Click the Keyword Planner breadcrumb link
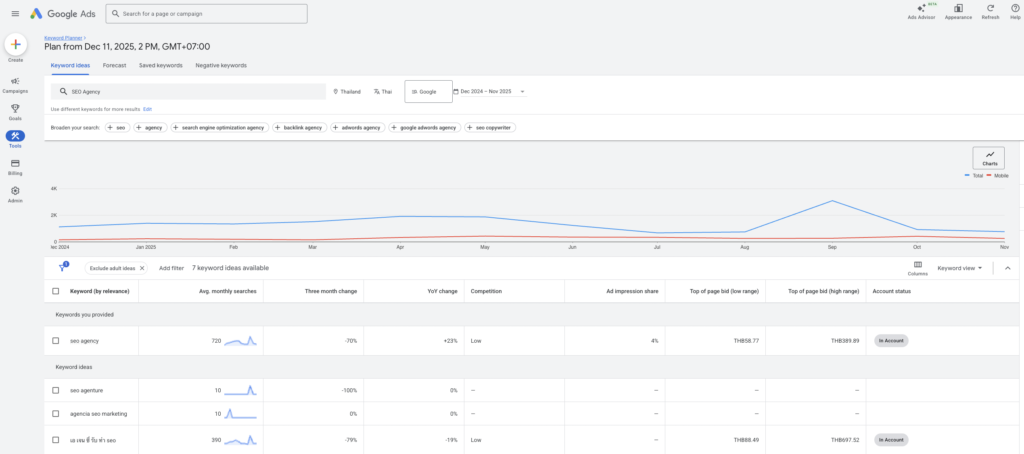Image resolution: width=1024 pixels, height=454 pixels. coord(64,39)
